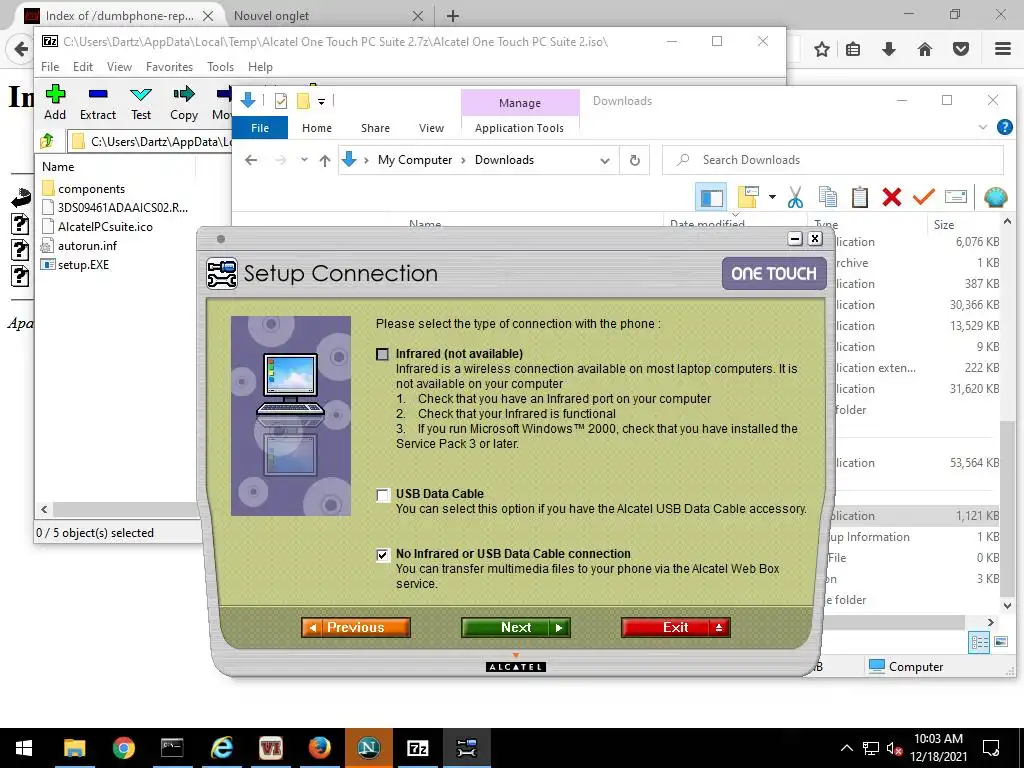Open Explorer recent locations dropdown arrow
This screenshot has height=768, width=1024.
[304, 159]
